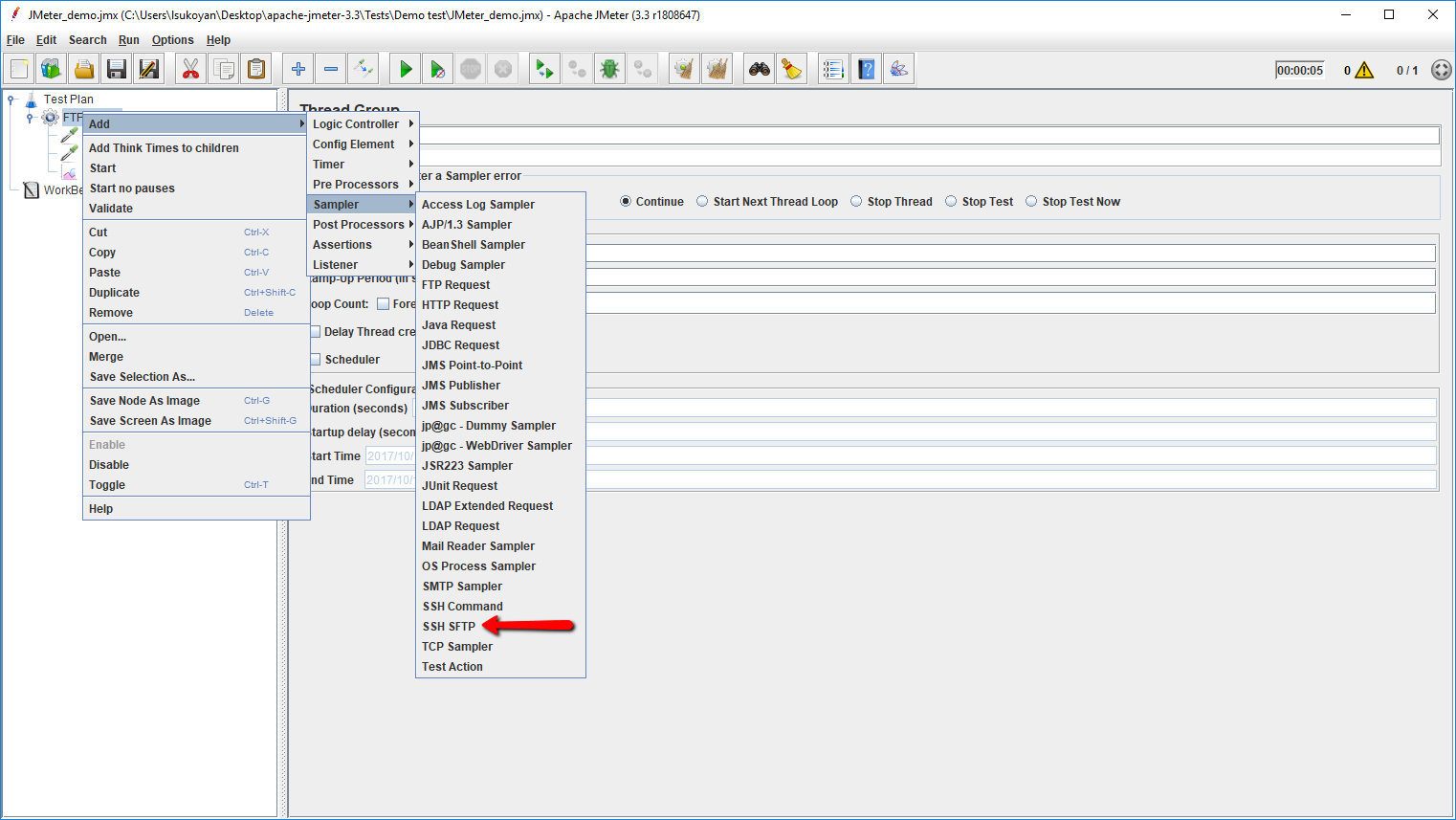Enable the Scheduler checkbox
Viewport: 1456px width, 820px height.
316,360
